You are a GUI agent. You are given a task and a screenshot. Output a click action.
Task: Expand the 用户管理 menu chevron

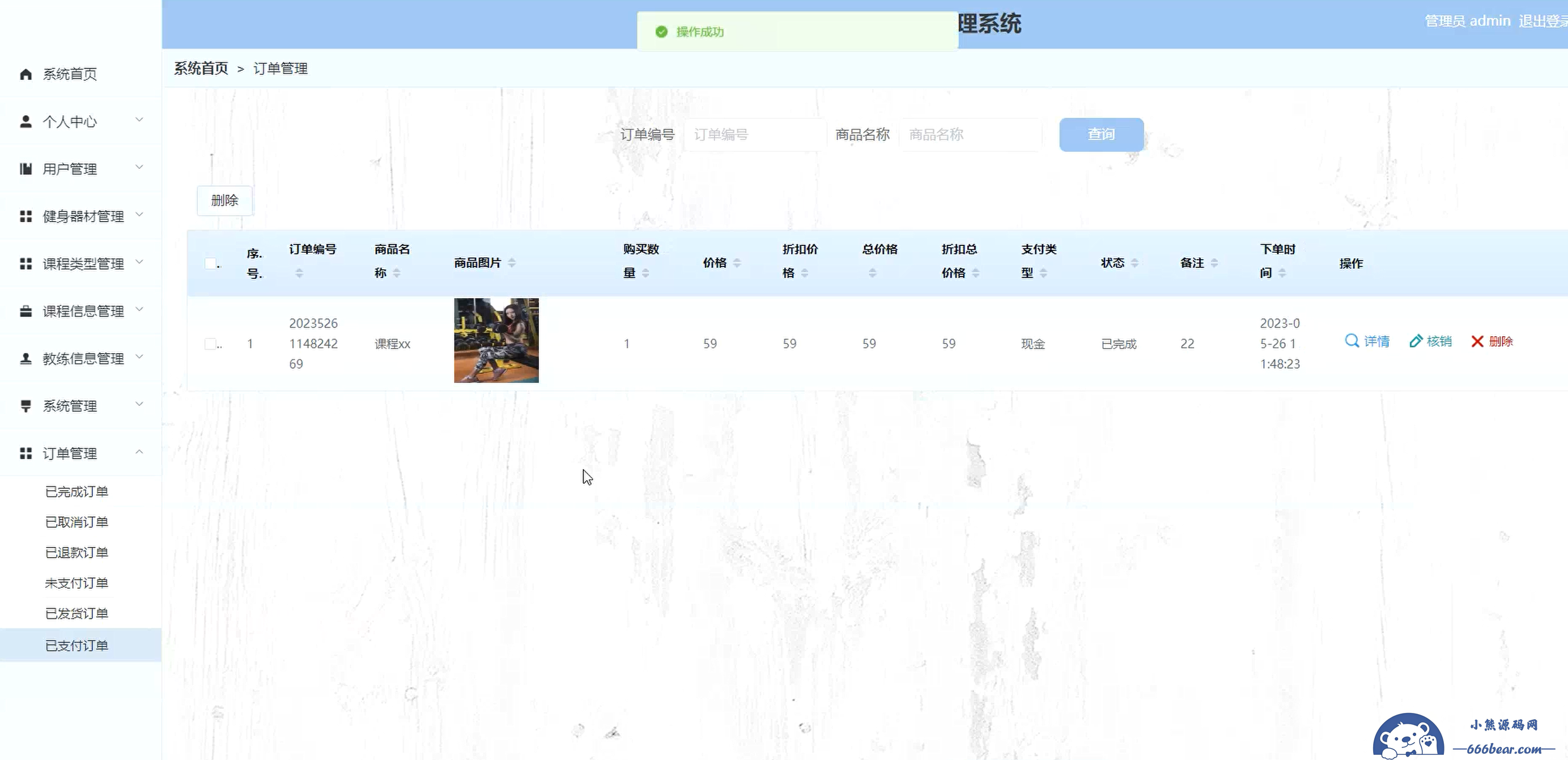(x=139, y=167)
